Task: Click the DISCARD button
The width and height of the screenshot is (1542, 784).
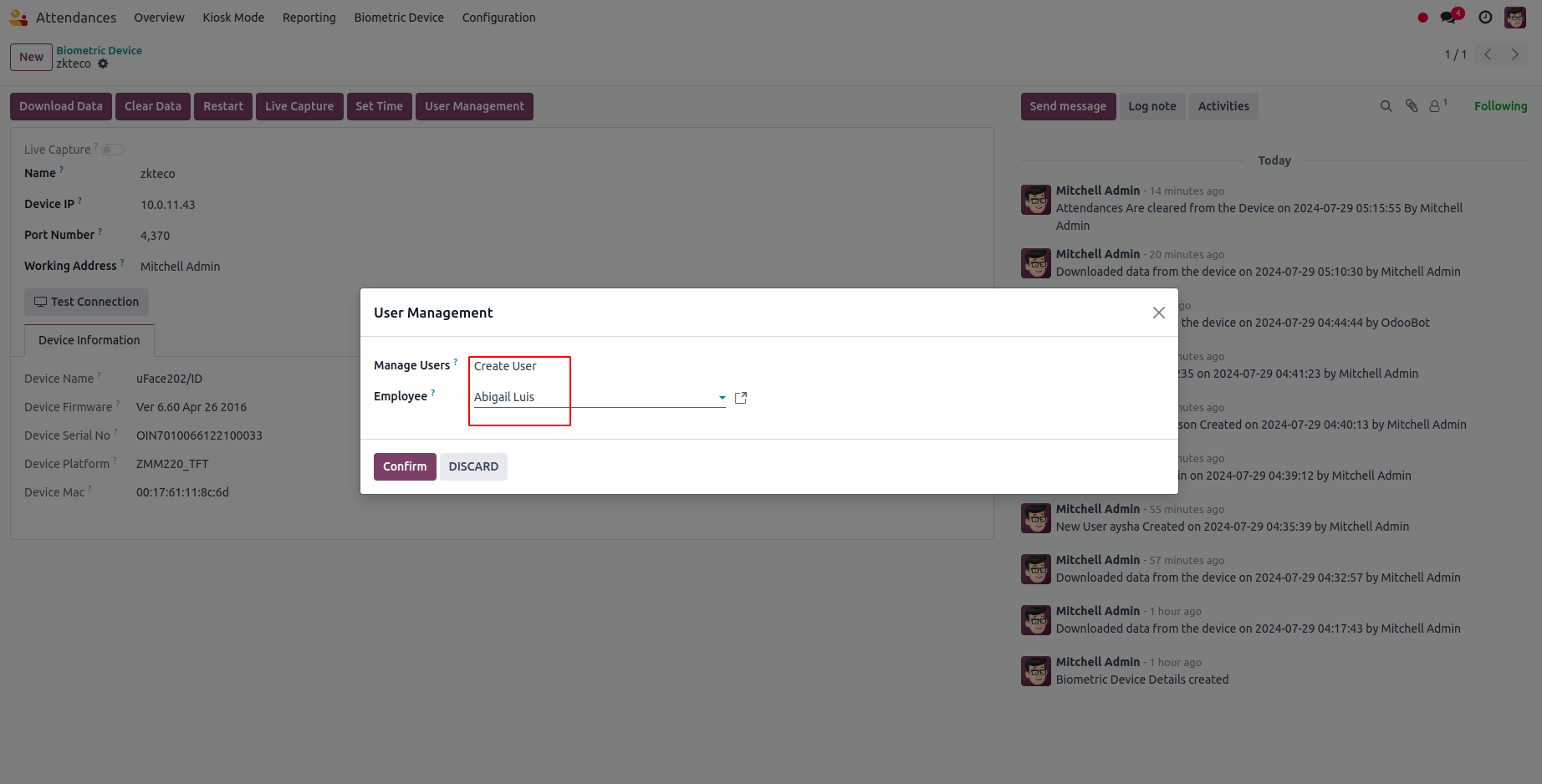Action: [473, 466]
